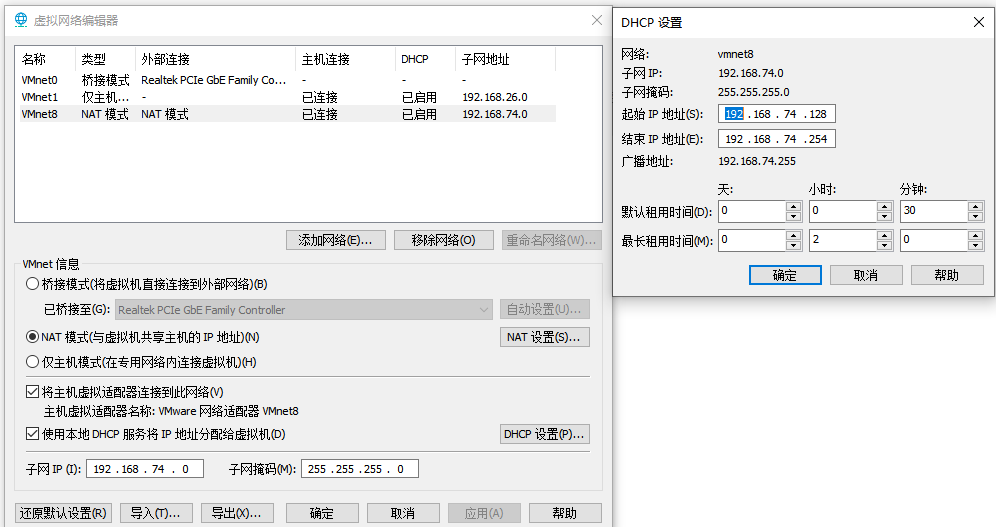The height and width of the screenshot is (527, 996).
Task: Click 导出(X)... button
Action: coord(237,513)
